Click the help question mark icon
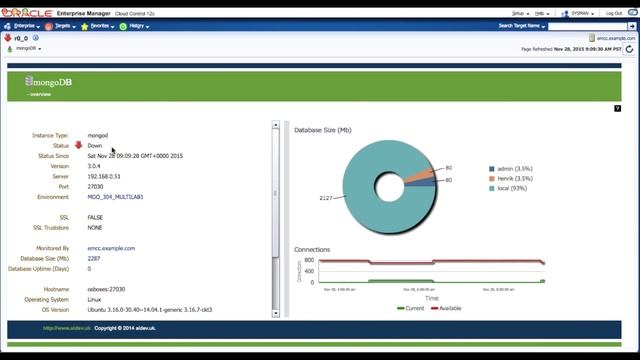The height and width of the screenshot is (360, 640). pyautogui.click(x=618, y=108)
